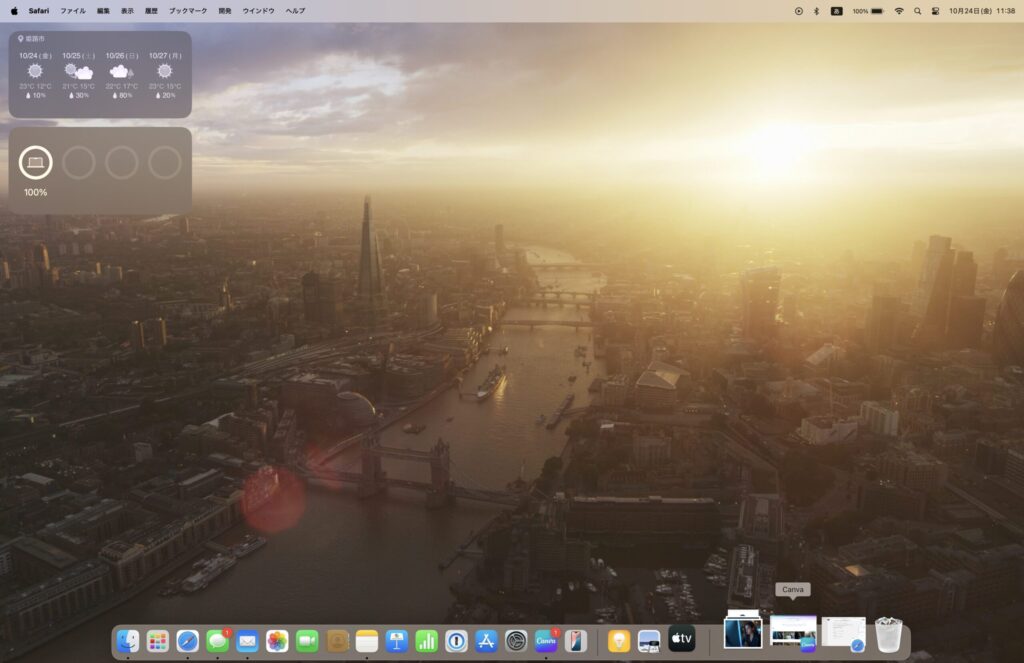Click the date and time clock
1024x663 pixels.
point(982,11)
